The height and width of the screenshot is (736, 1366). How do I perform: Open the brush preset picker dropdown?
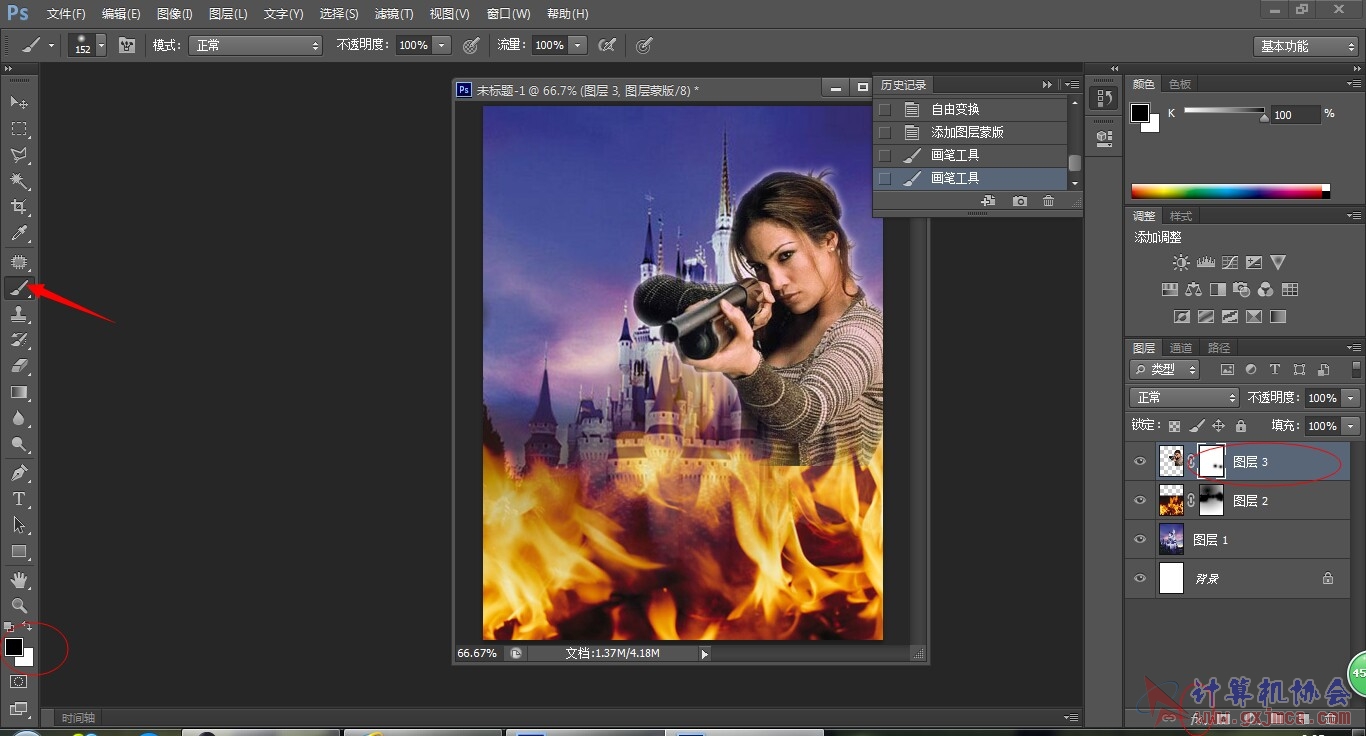tap(101, 45)
